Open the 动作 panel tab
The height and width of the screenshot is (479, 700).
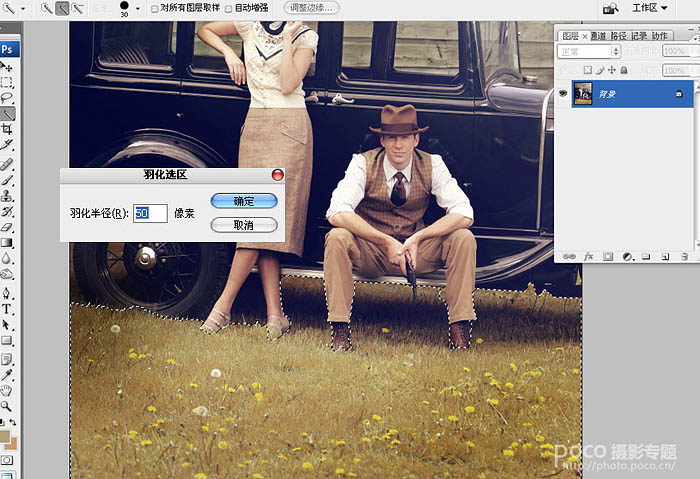660,36
